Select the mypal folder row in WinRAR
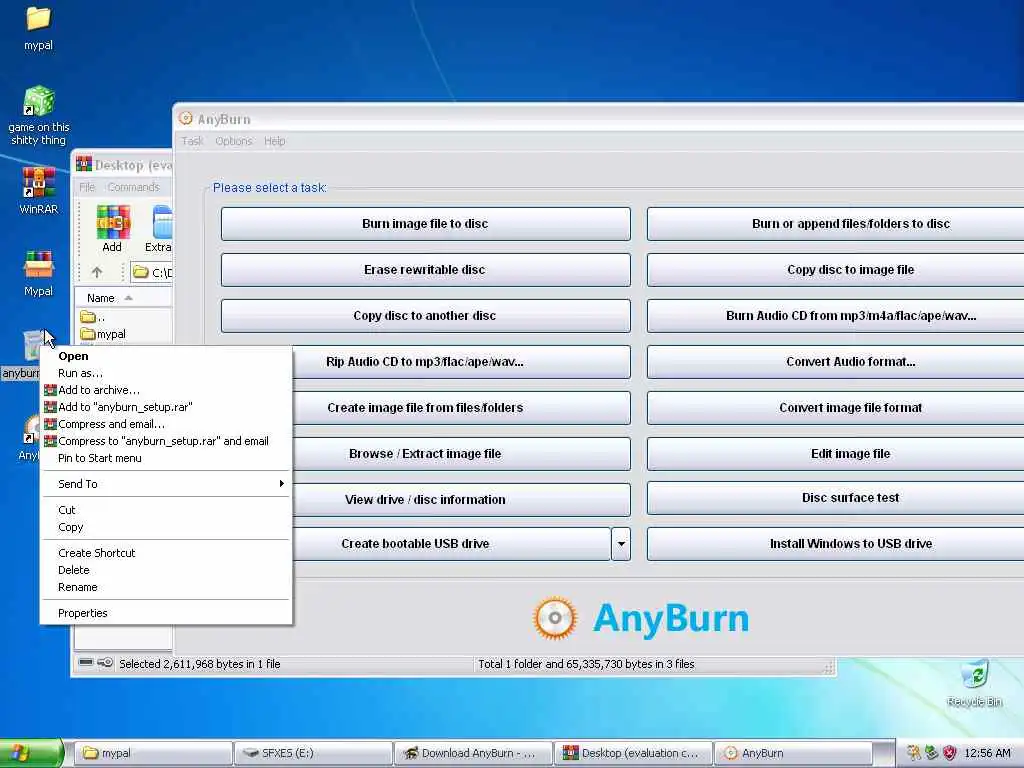The width and height of the screenshot is (1024, 768). [x=125, y=334]
